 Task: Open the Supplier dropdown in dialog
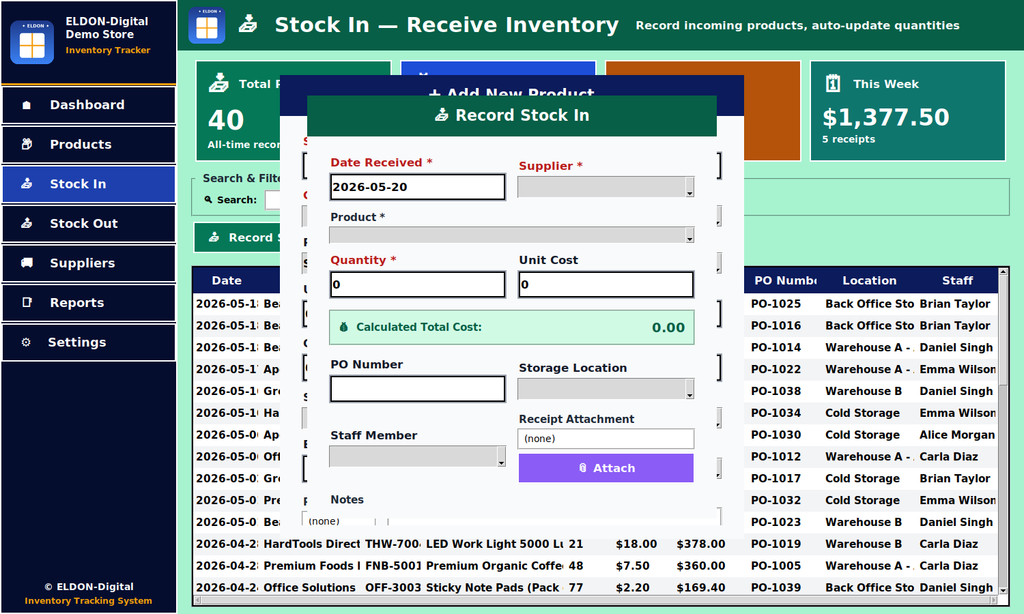coord(605,187)
